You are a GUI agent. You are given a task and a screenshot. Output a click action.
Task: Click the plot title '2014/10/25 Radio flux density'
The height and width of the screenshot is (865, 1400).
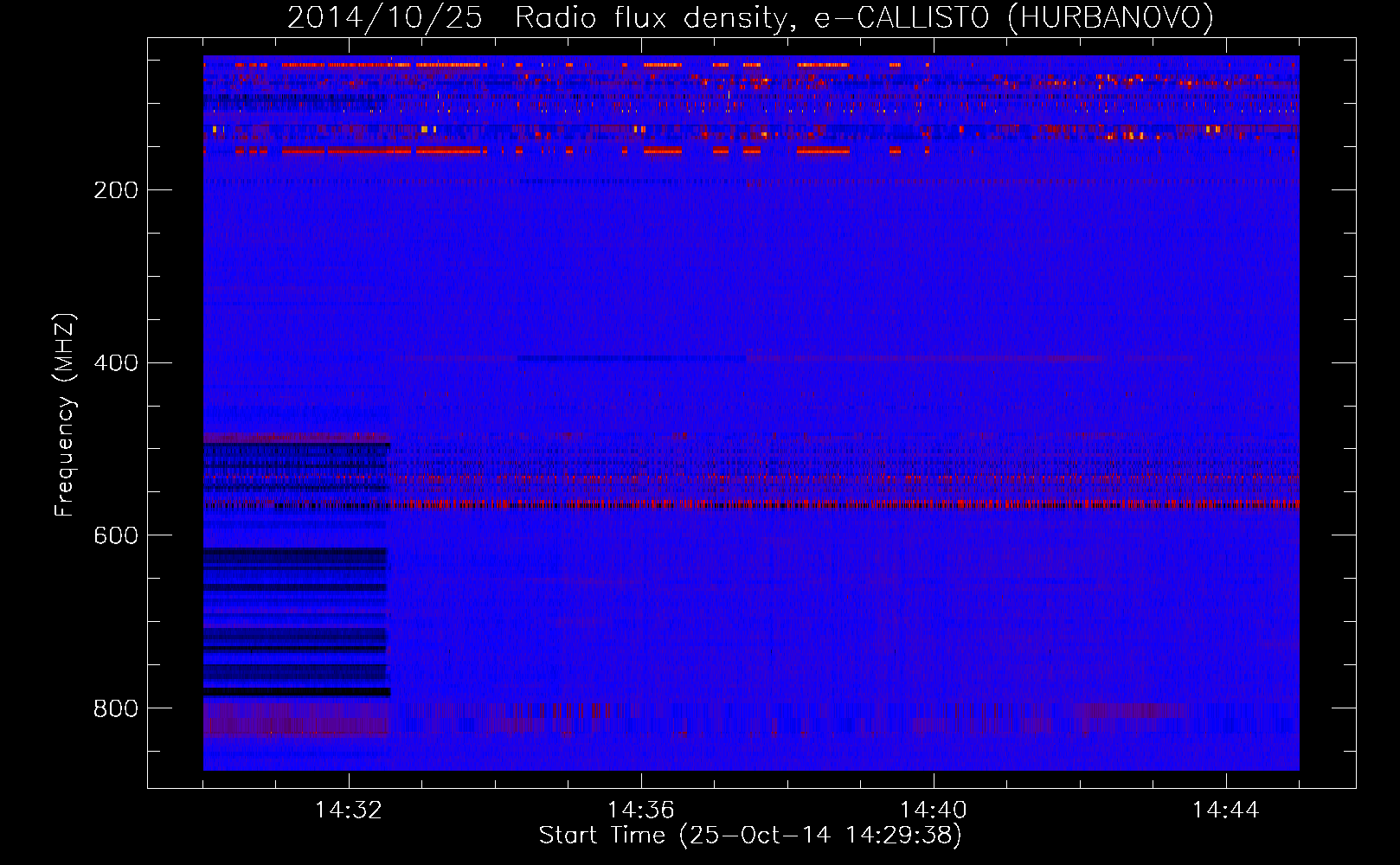point(543,18)
